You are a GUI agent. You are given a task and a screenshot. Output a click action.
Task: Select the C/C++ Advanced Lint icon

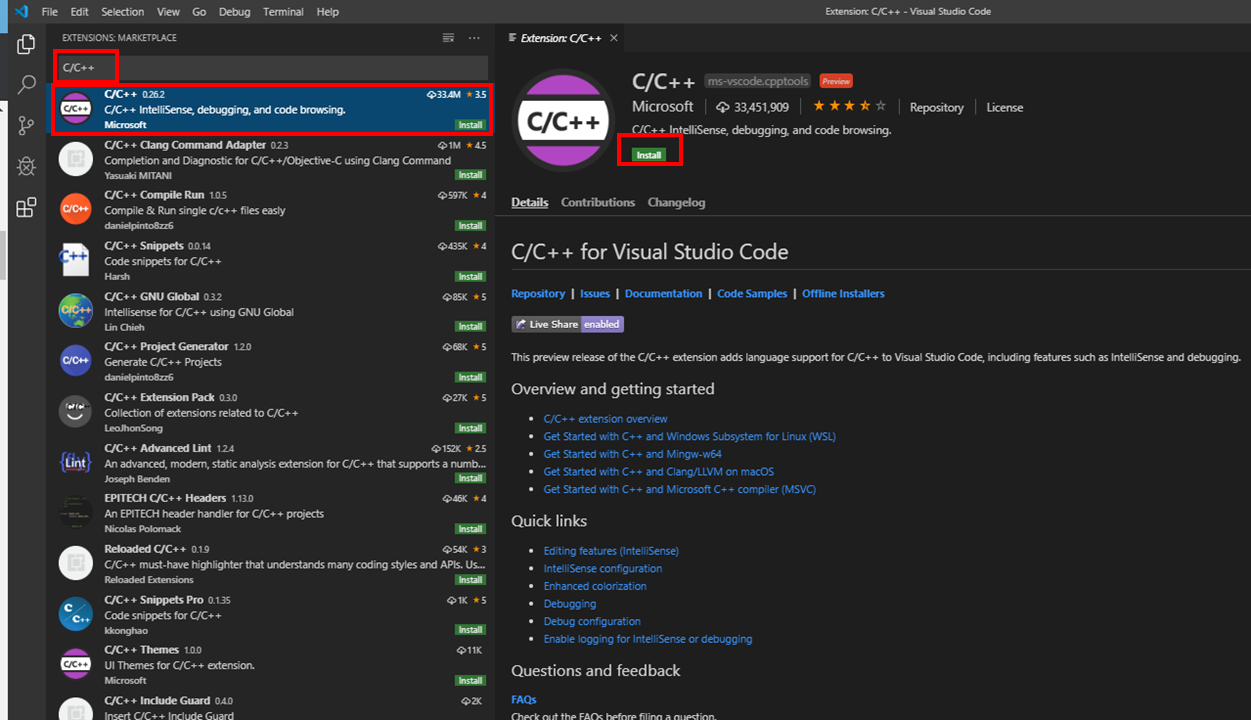pyautogui.click(x=76, y=462)
